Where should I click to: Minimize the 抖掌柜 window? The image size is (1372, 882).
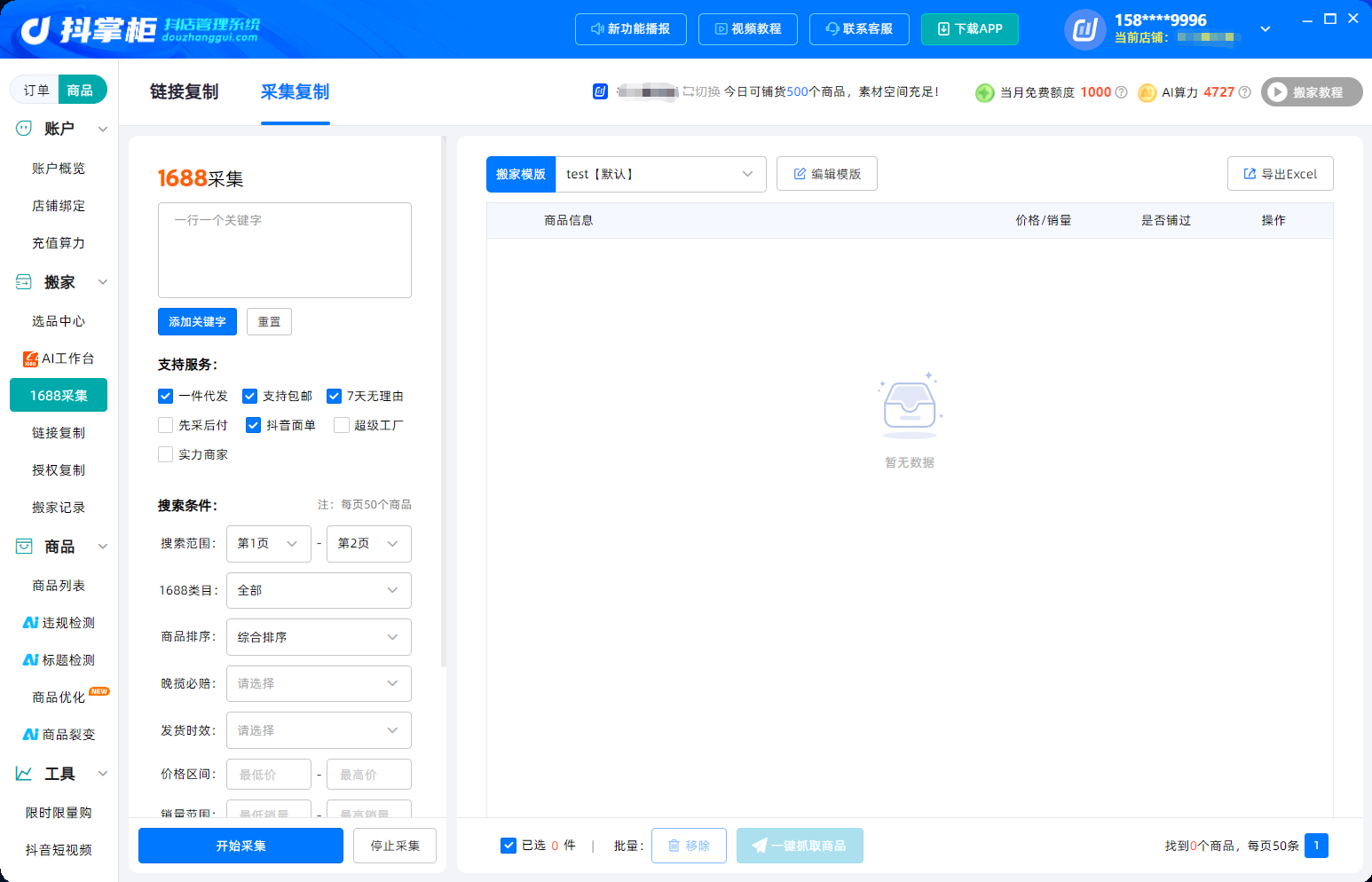(1307, 19)
